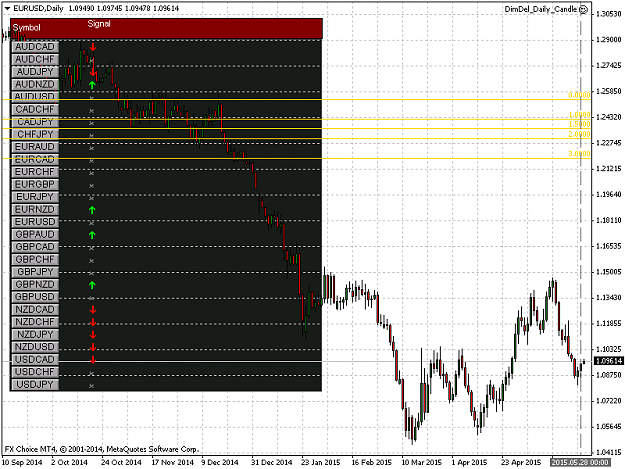The height and width of the screenshot is (469, 625).
Task: Click the CADCHF symbol button
Action: [x=35, y=109]
